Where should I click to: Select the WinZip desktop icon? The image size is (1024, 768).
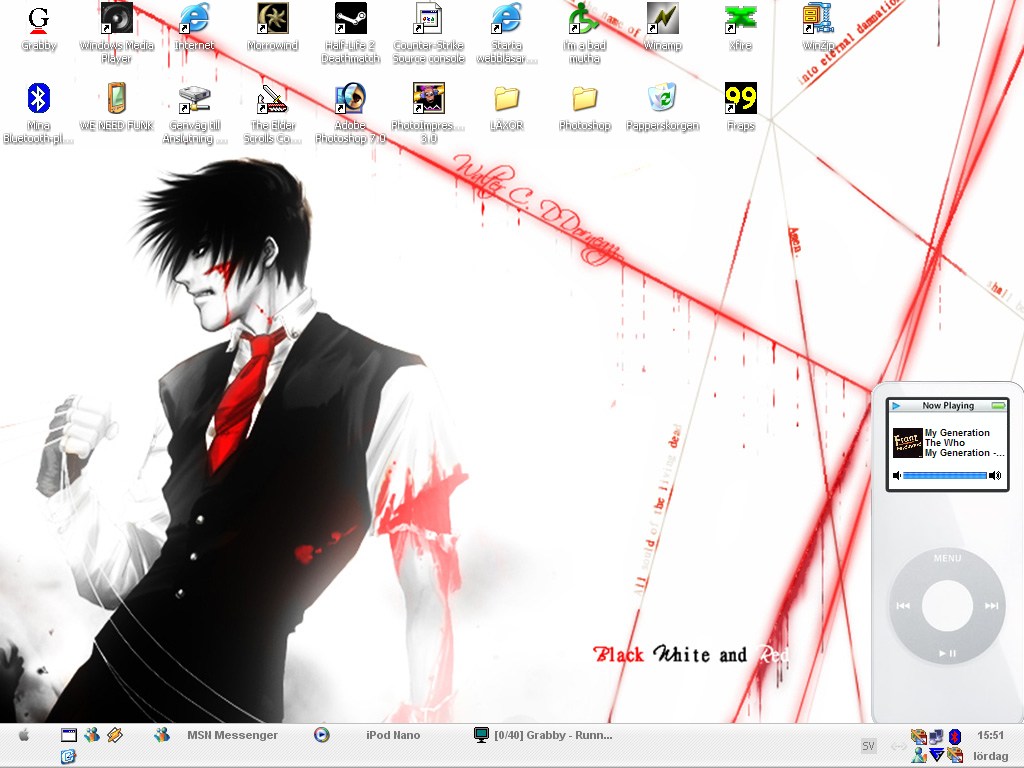(x=818, y=19)
